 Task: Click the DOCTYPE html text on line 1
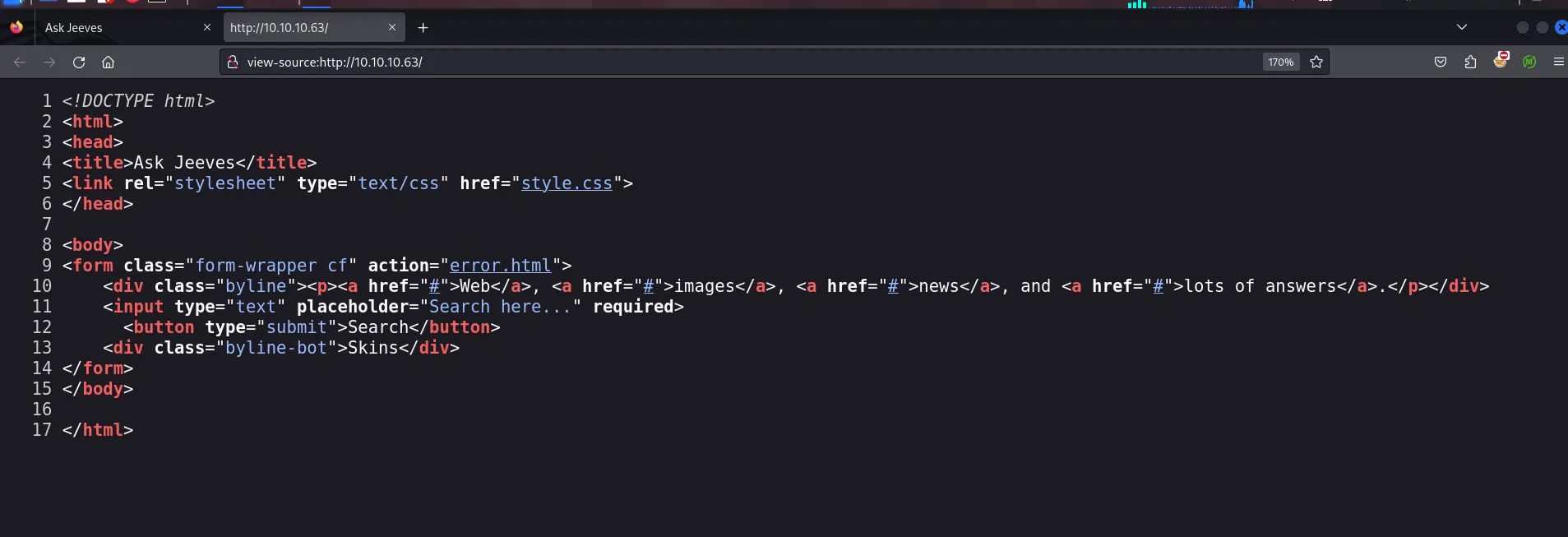tap(138, 101)
